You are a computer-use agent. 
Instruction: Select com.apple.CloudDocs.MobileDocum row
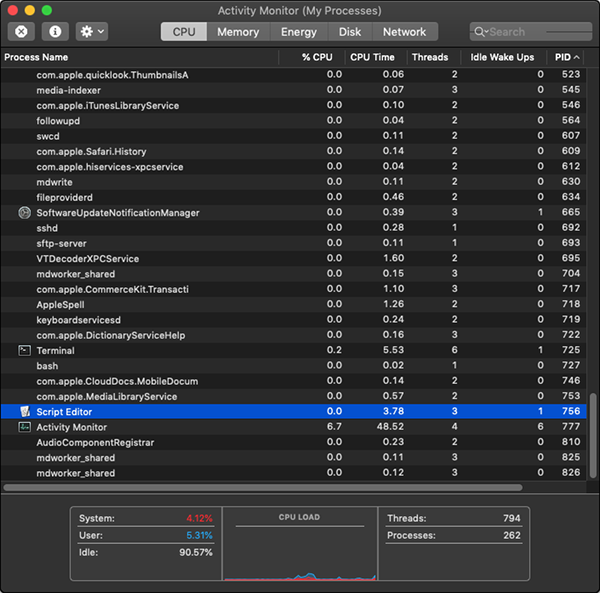[x=293, y=381]
